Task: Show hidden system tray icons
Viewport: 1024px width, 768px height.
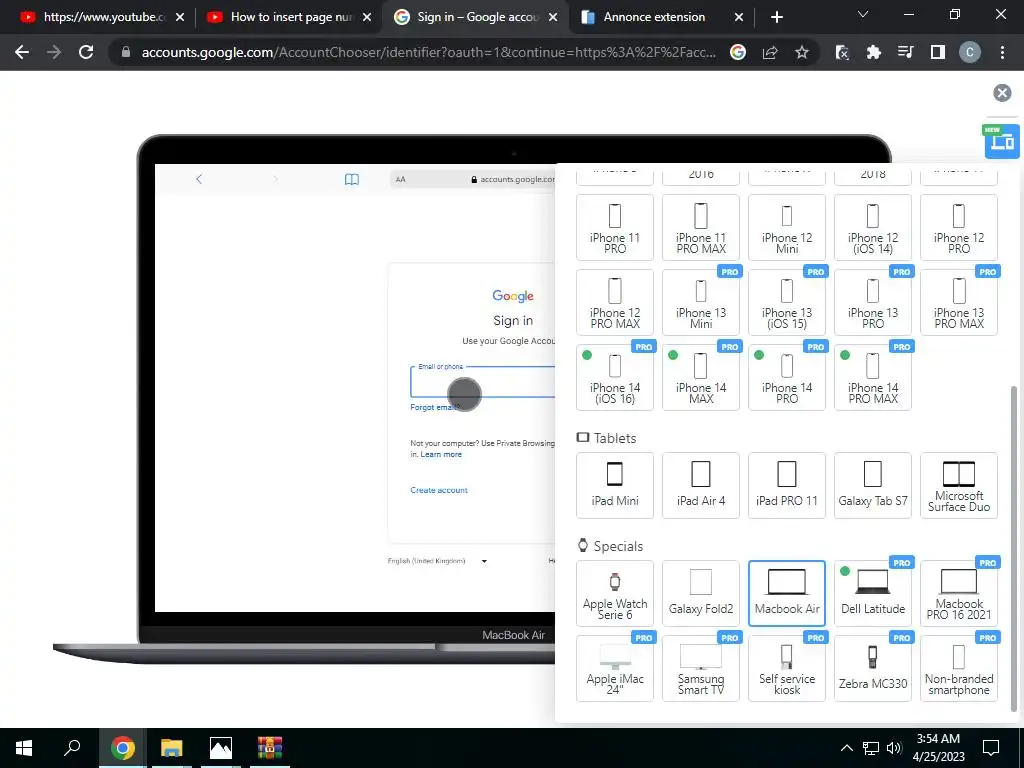Action: tap(846, 748)
